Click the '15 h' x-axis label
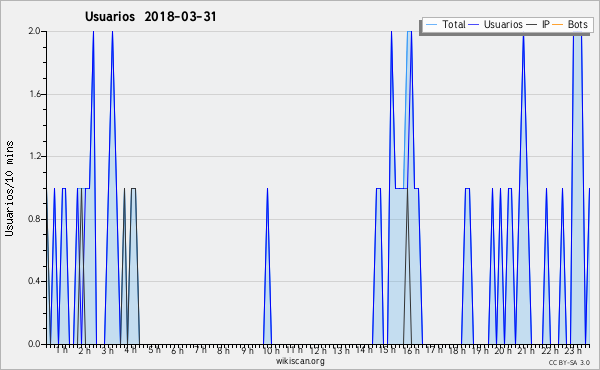This screenshot has width=600, height=370. [x=388, y=350]
